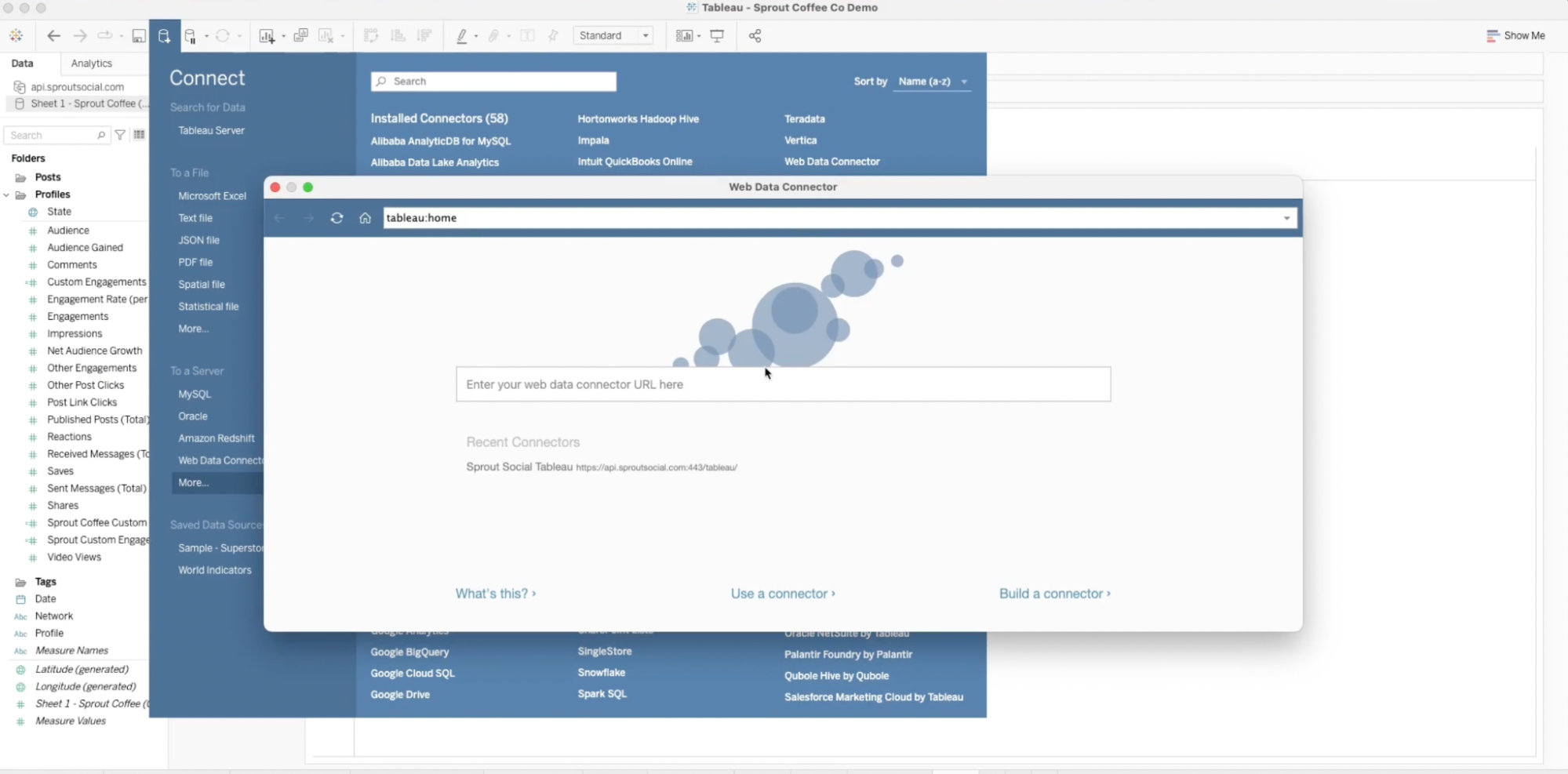Screen dimensions: 1568x774
Task: Click the Fix axes pin icon
Action: [553, 35]
